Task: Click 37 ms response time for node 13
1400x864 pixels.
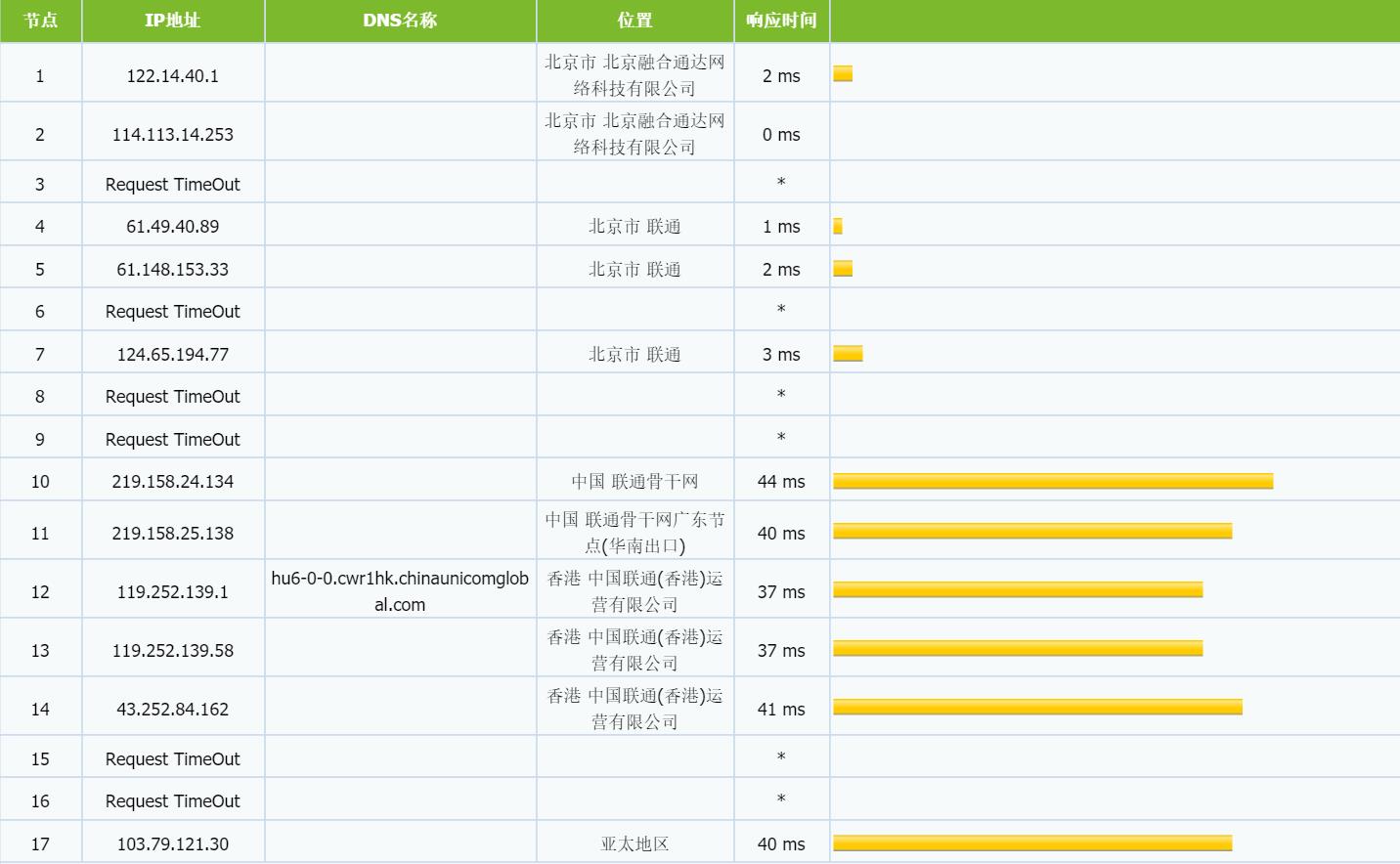Action: click(x=781, y=651)
